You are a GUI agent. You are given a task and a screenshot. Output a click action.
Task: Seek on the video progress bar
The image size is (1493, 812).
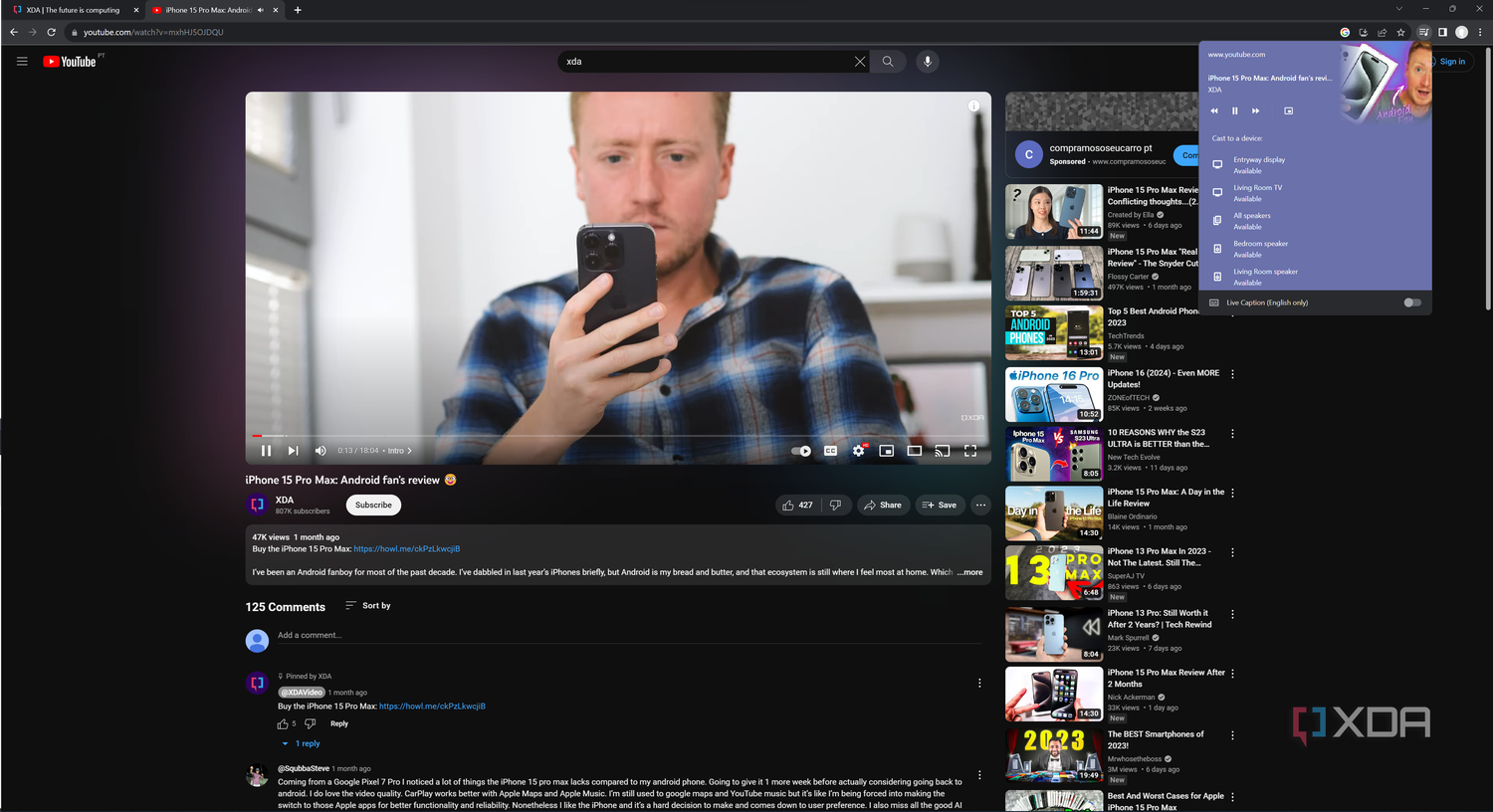click(x=618, y=436)
